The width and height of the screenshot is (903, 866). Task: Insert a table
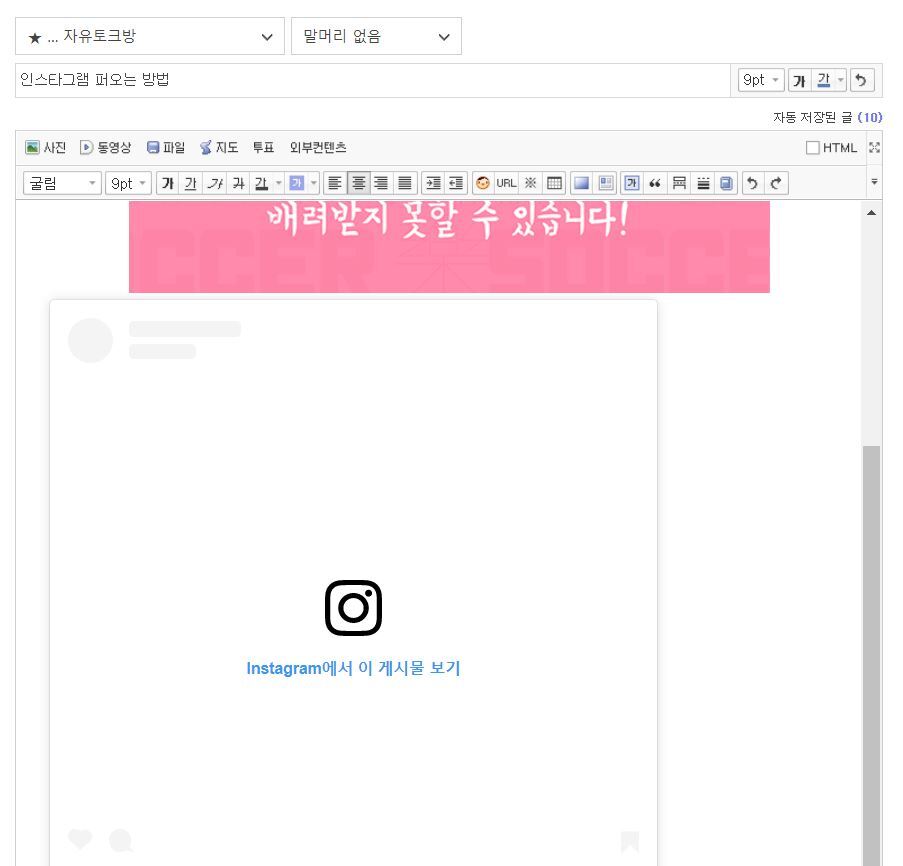click(554, 184)
